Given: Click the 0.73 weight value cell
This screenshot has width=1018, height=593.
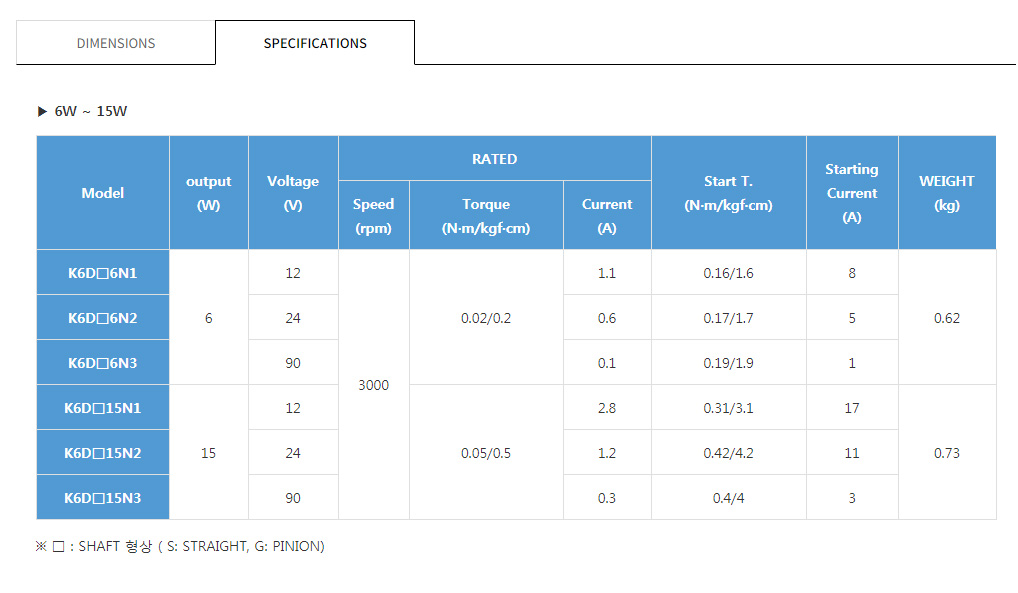Looking at the screenshot, I should pos(946,453).
